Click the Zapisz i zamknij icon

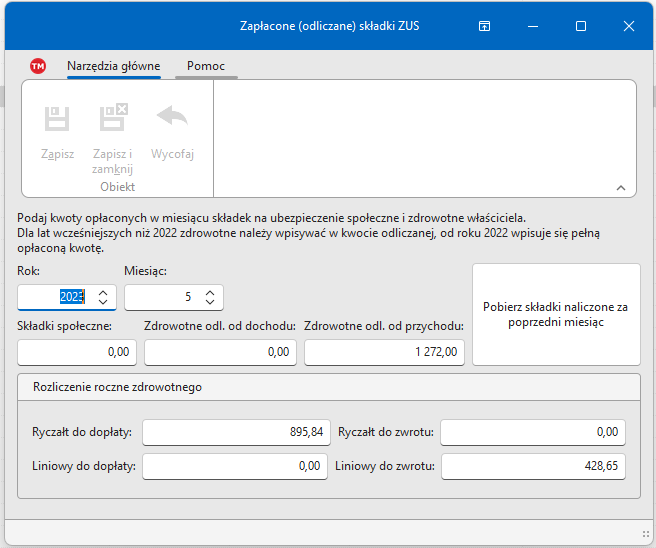[113, 119]
